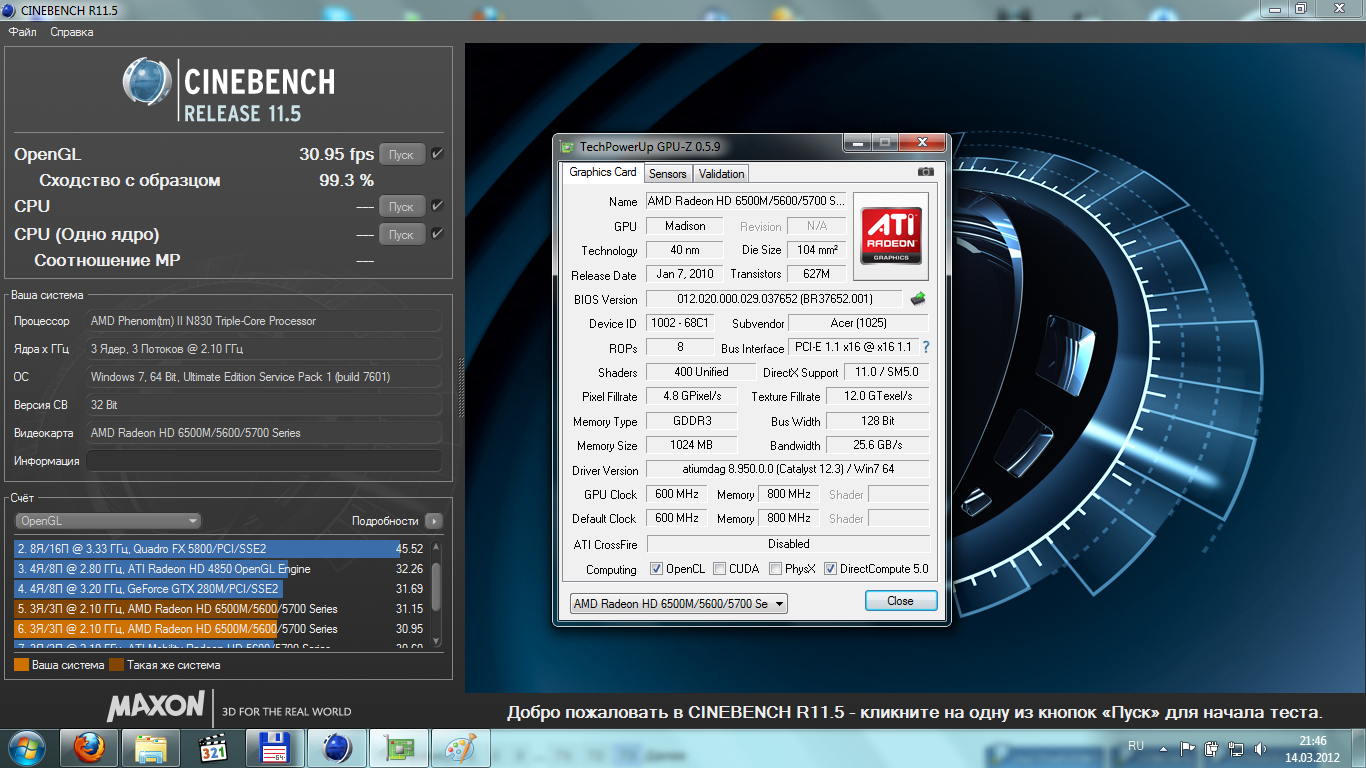
Task: Click the Такая же система brown swatch
Action: point(116,664)
